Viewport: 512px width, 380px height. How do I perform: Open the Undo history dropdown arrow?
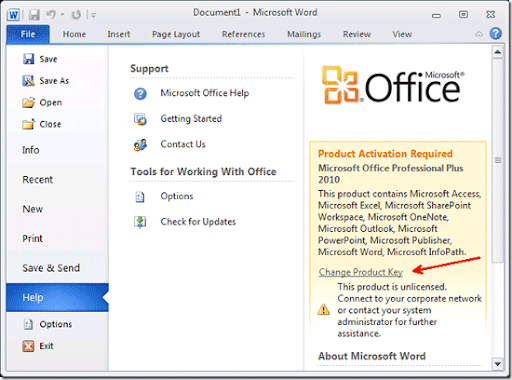(x=62, y=14)
